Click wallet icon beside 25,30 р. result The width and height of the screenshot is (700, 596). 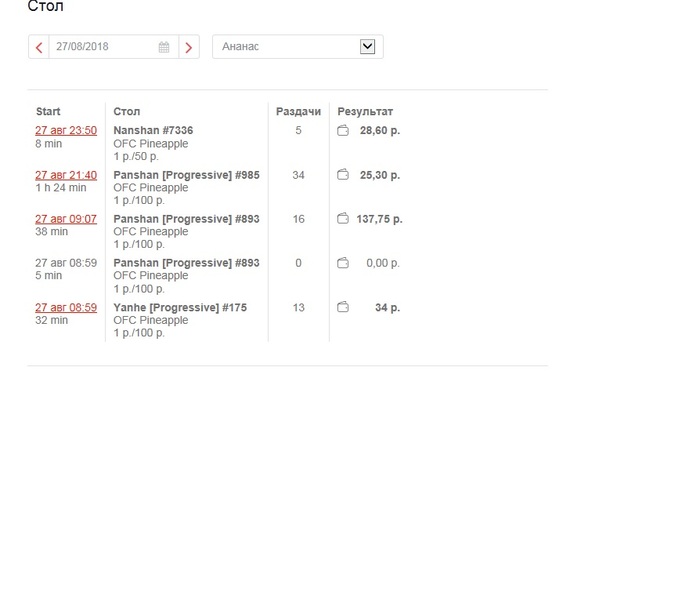click(343, 175)
